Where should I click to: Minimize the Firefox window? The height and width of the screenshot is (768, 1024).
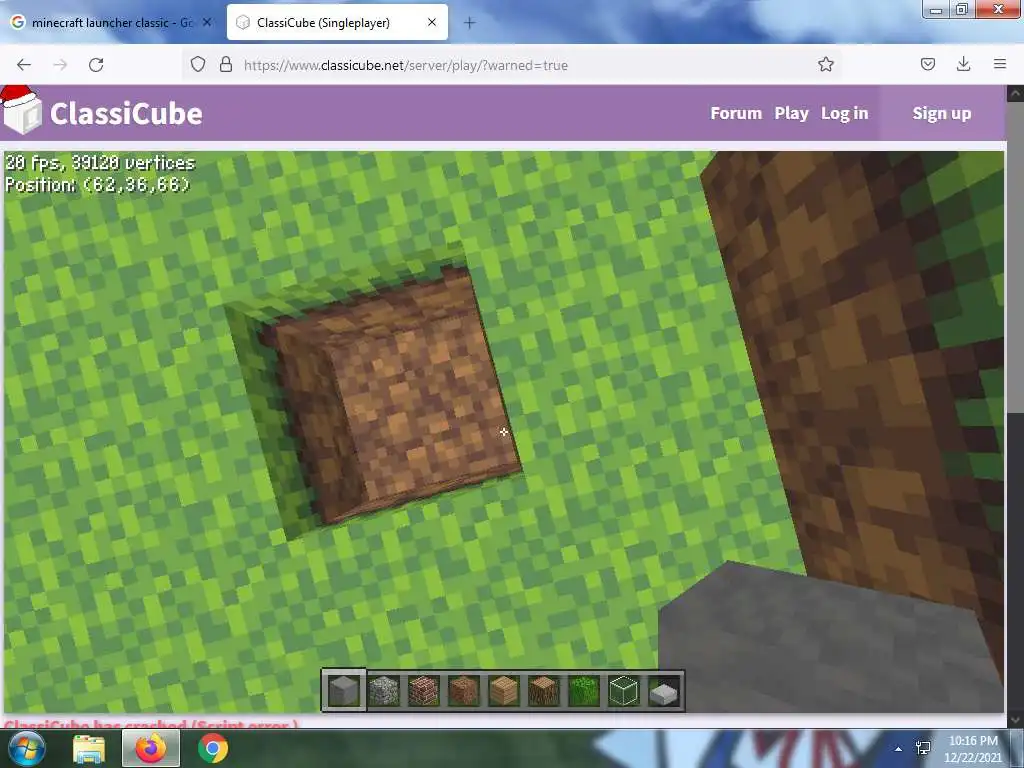pos(936,10)
